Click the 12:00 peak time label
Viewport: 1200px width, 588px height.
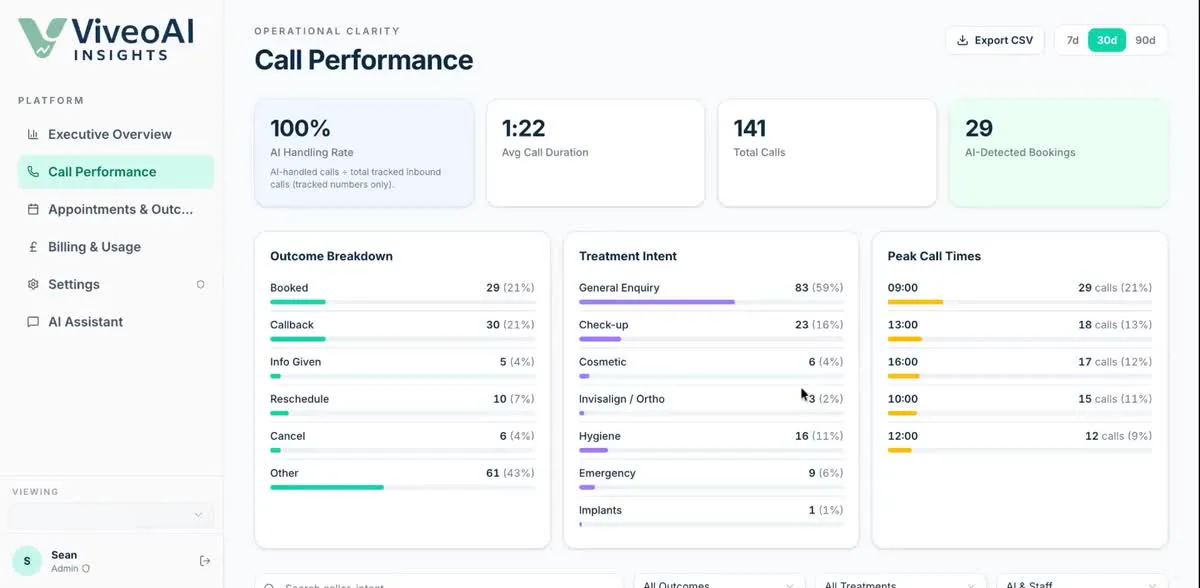(x=903, y=436)
